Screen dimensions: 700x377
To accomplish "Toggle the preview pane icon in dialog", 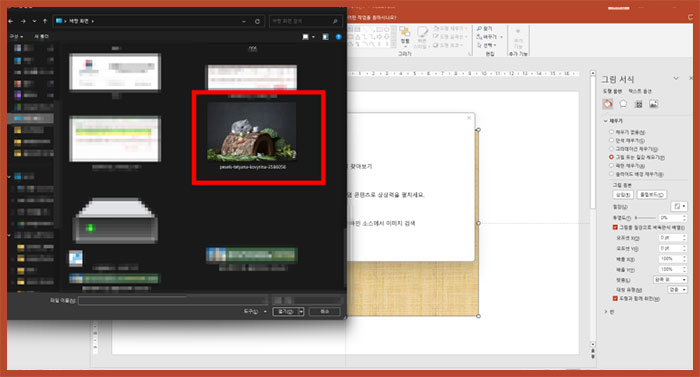I will [x=325, y=37].
